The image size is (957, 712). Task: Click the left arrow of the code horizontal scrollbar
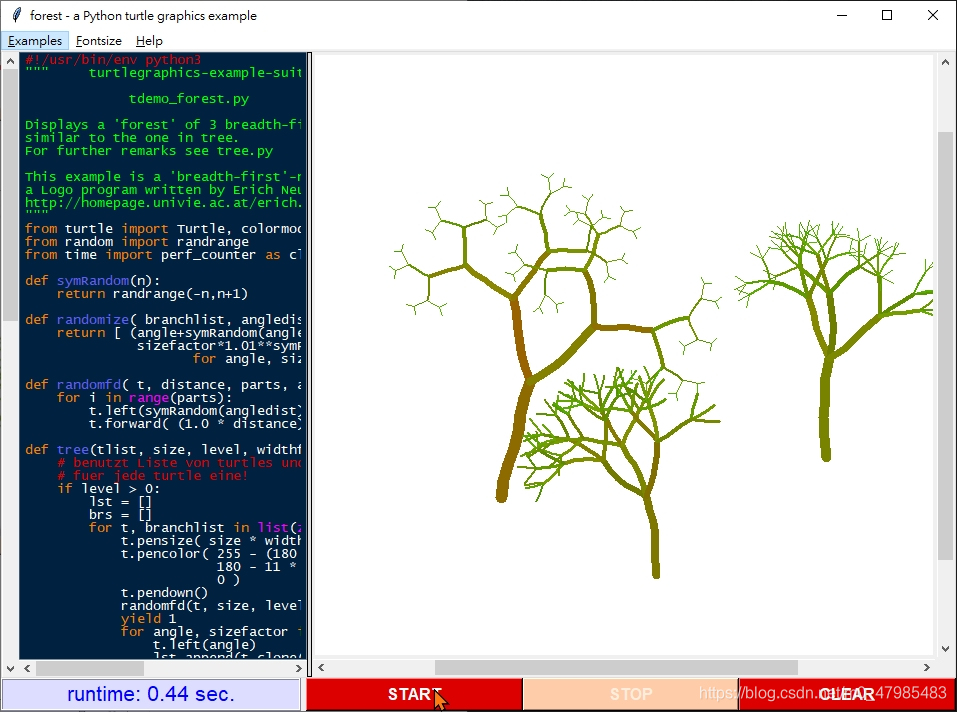(x=26, y=668)
